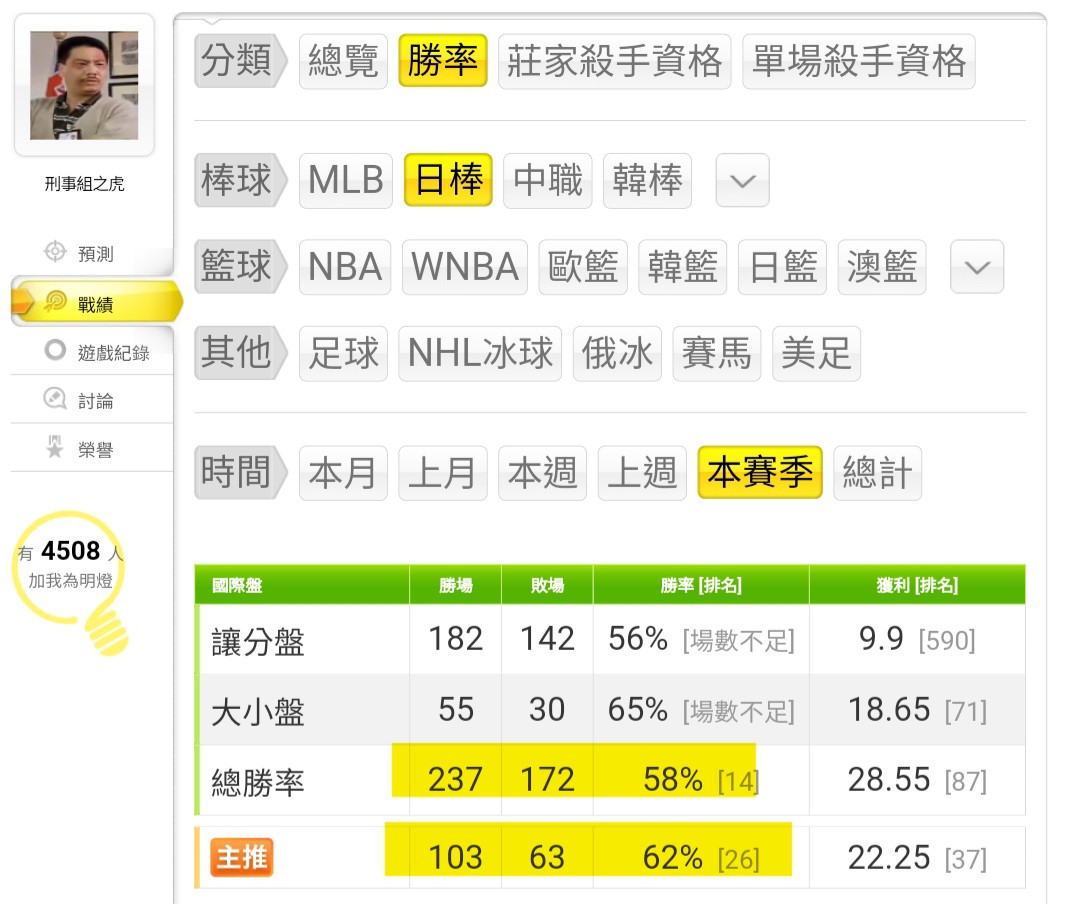Open 戰績 in the sidebar menu
The image size is (1080, 904).
point(96,304)
